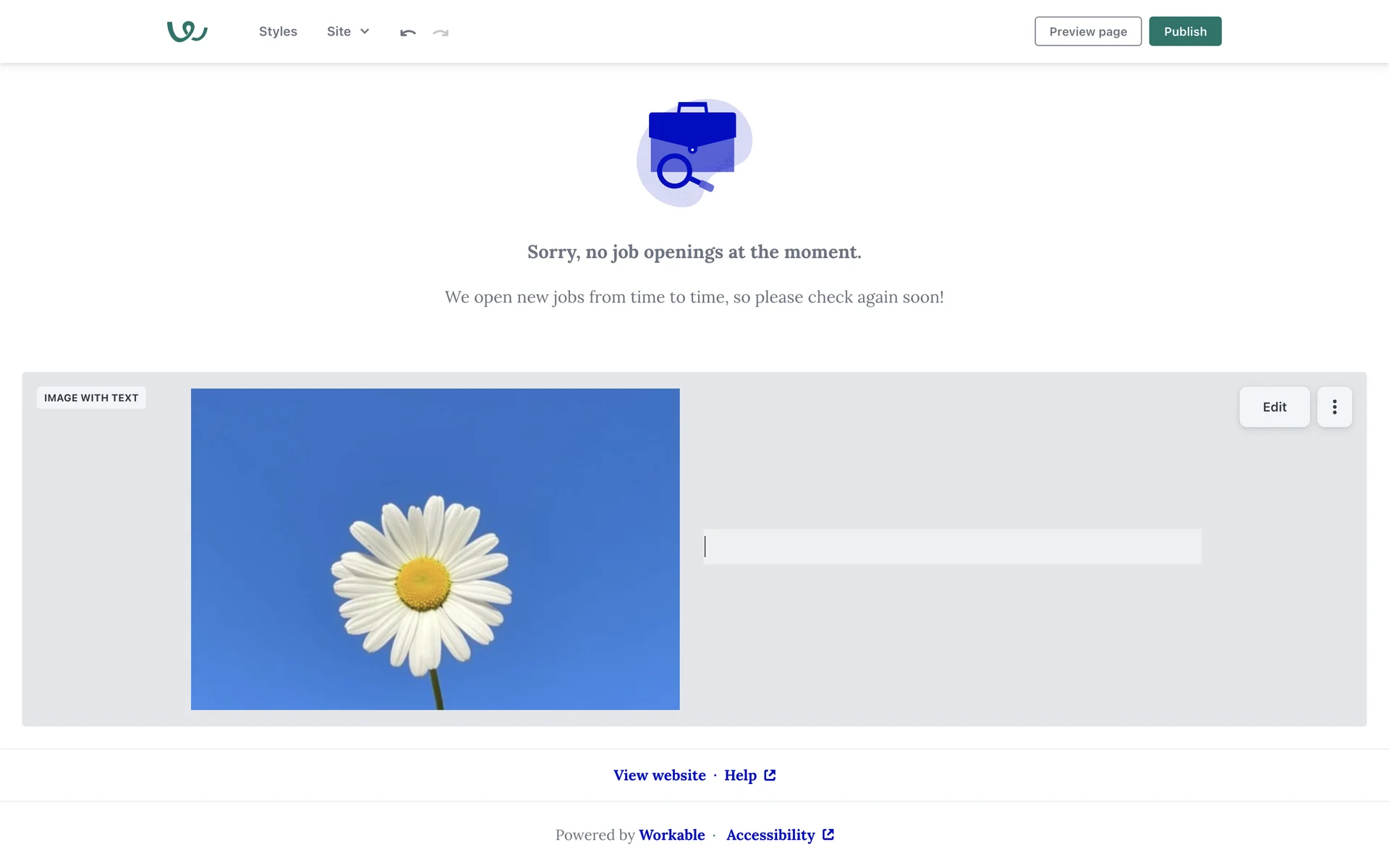Viewport: 1389px width, 868px height.
Task: Open the Accessibility link
Action: coord(770,835)
